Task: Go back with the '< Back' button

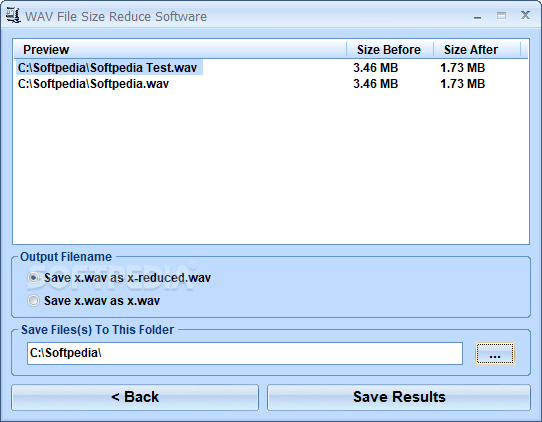Action: pos(135,397)
